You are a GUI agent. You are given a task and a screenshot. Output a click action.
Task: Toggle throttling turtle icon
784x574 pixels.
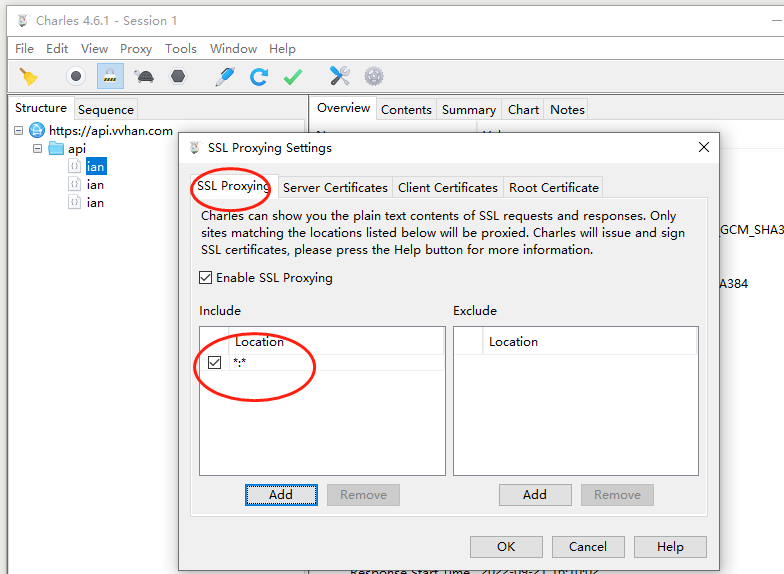(144, 76)
